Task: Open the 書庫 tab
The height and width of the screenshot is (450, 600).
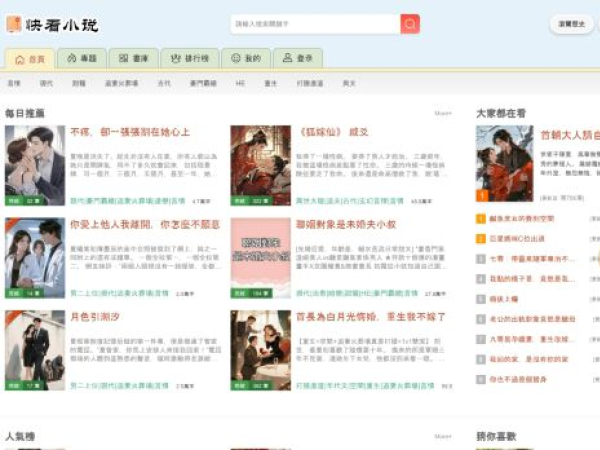Action: click(x=134, y=58)
